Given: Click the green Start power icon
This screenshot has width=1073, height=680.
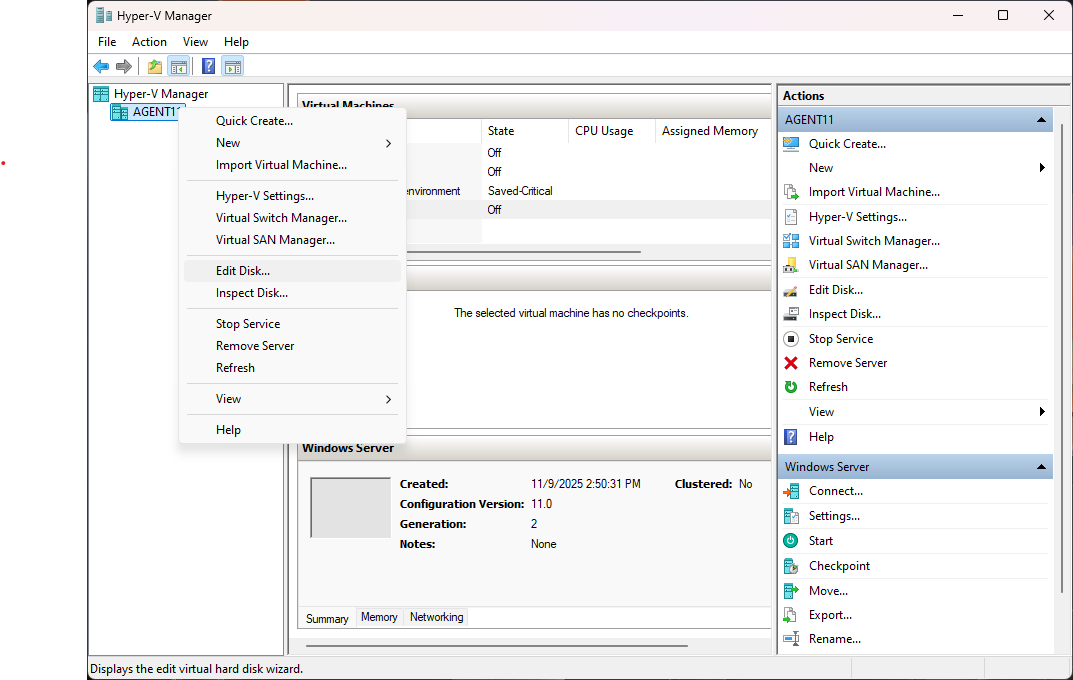Looking at the screenshot, I should click(791, 541).
